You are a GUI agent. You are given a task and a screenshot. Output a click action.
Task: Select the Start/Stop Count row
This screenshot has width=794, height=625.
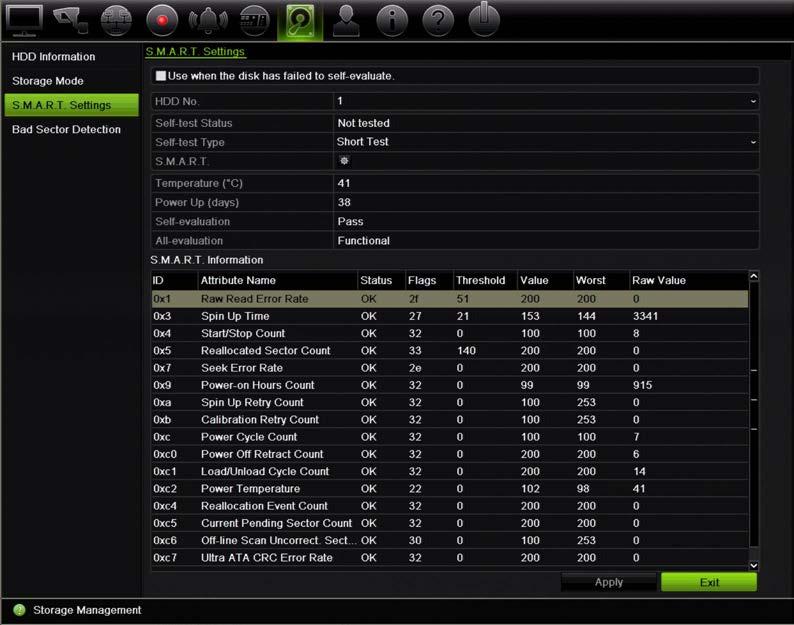point(450,333)
